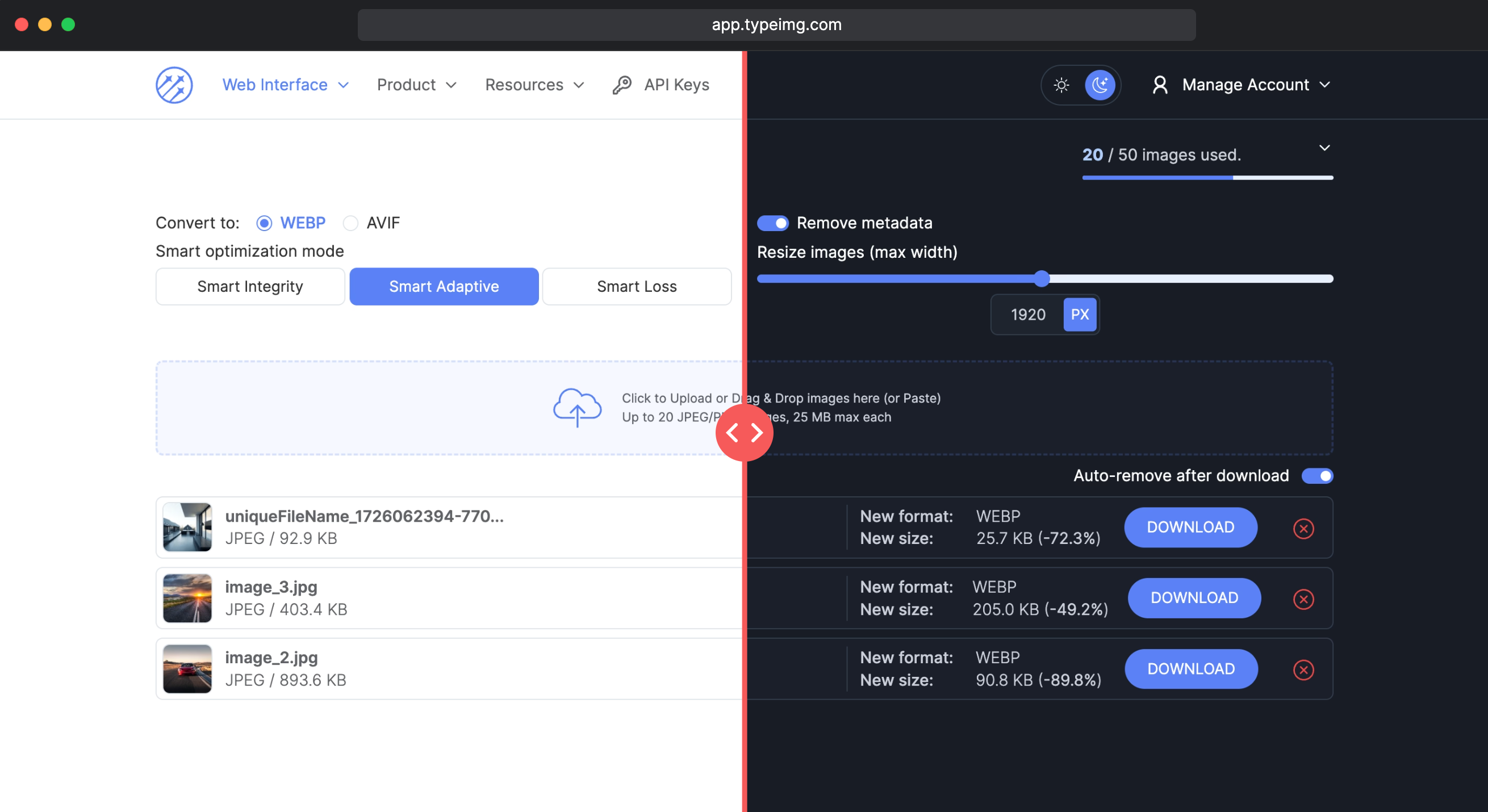Viewport: 1488px width, 812px height.
Task: Click the image_2.jpg file name
Action: pos(271,658)
